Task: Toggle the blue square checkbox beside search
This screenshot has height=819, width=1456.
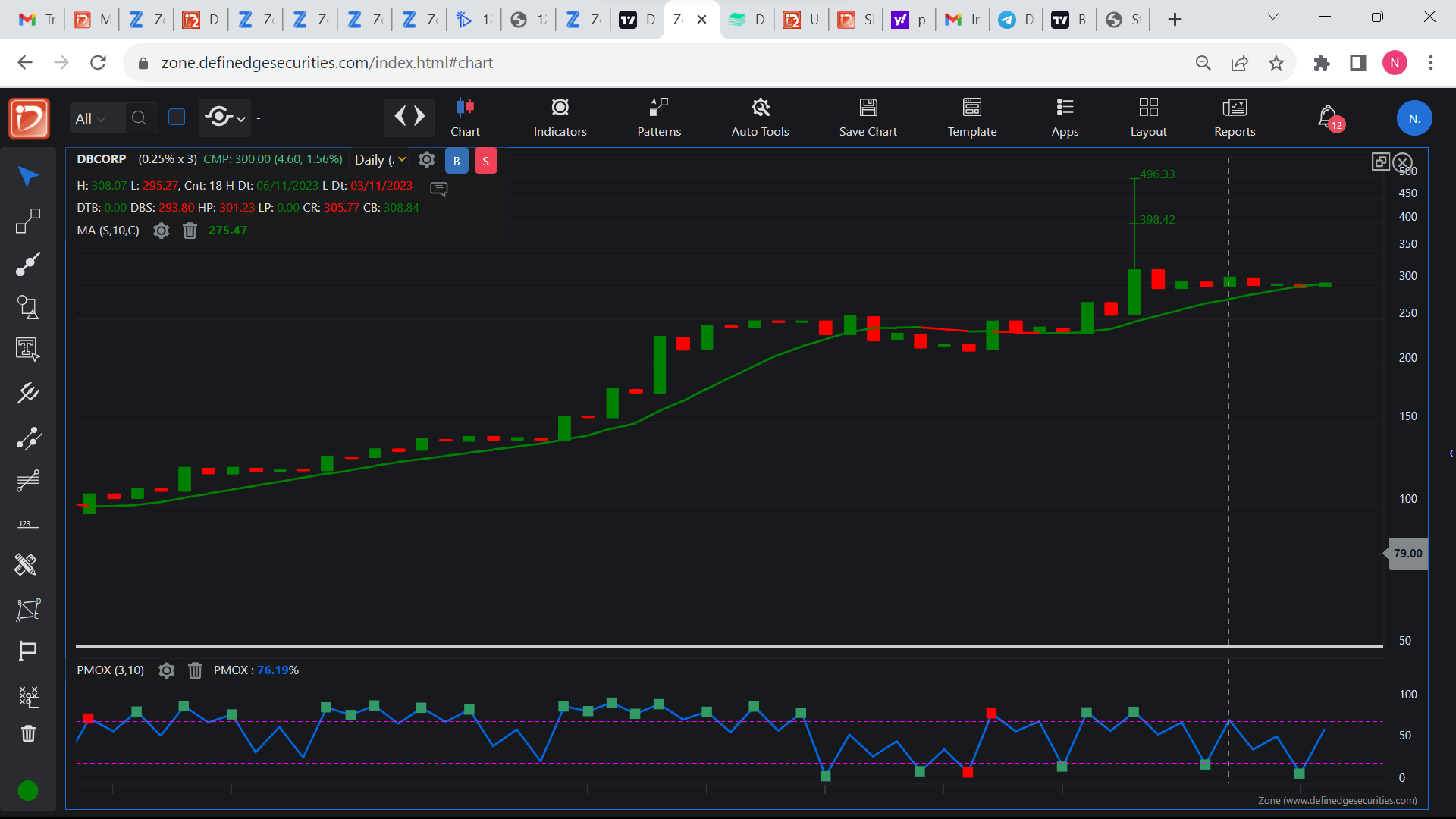Action: 177,117
